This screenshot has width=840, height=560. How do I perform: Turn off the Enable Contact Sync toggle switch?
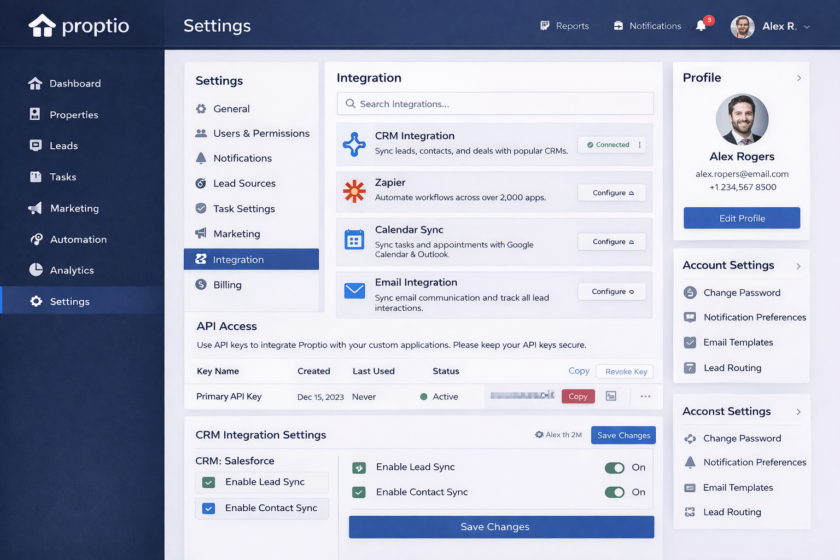(x=614, y=492)
